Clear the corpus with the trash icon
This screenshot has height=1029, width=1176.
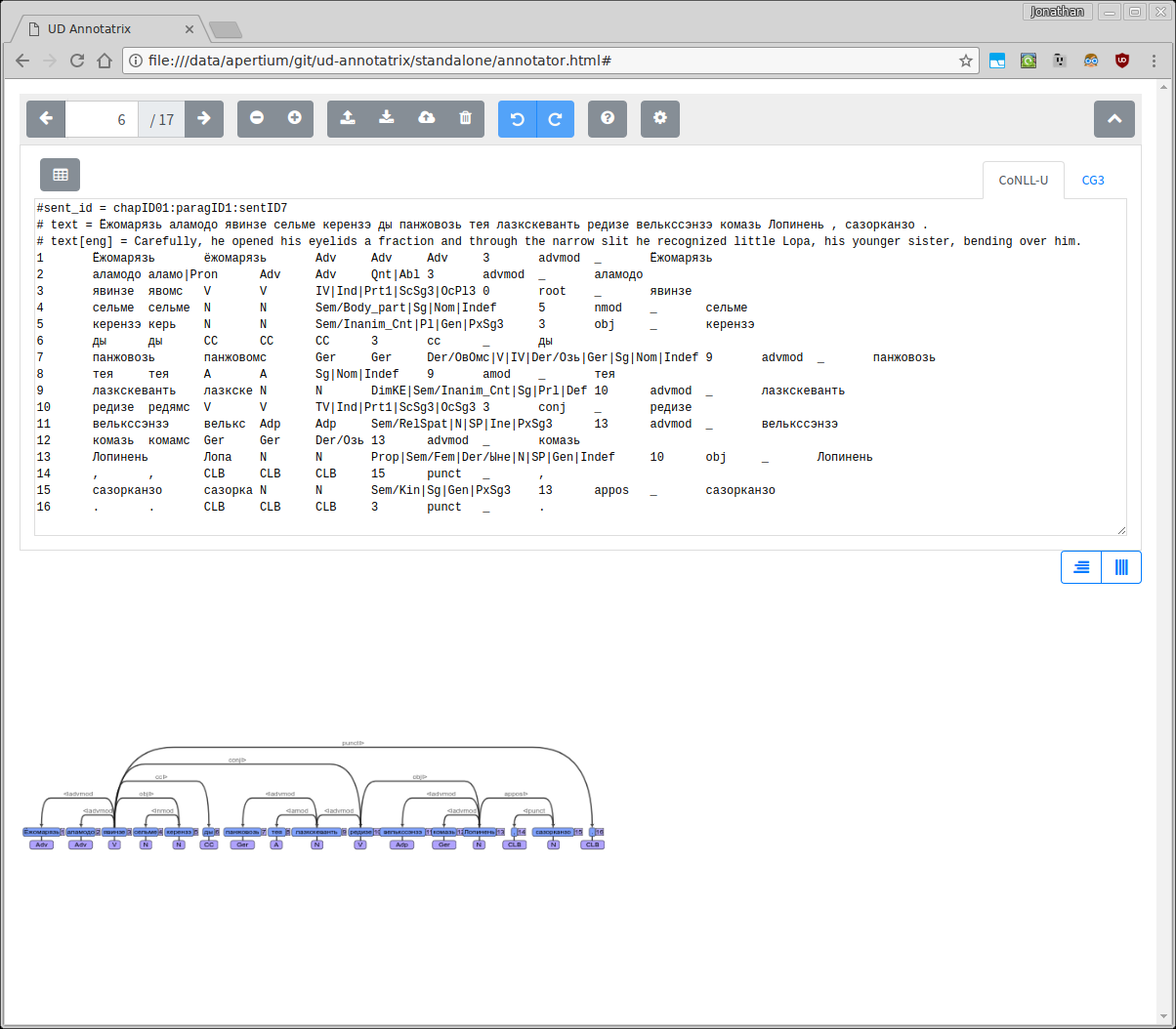tap(465, 118)
